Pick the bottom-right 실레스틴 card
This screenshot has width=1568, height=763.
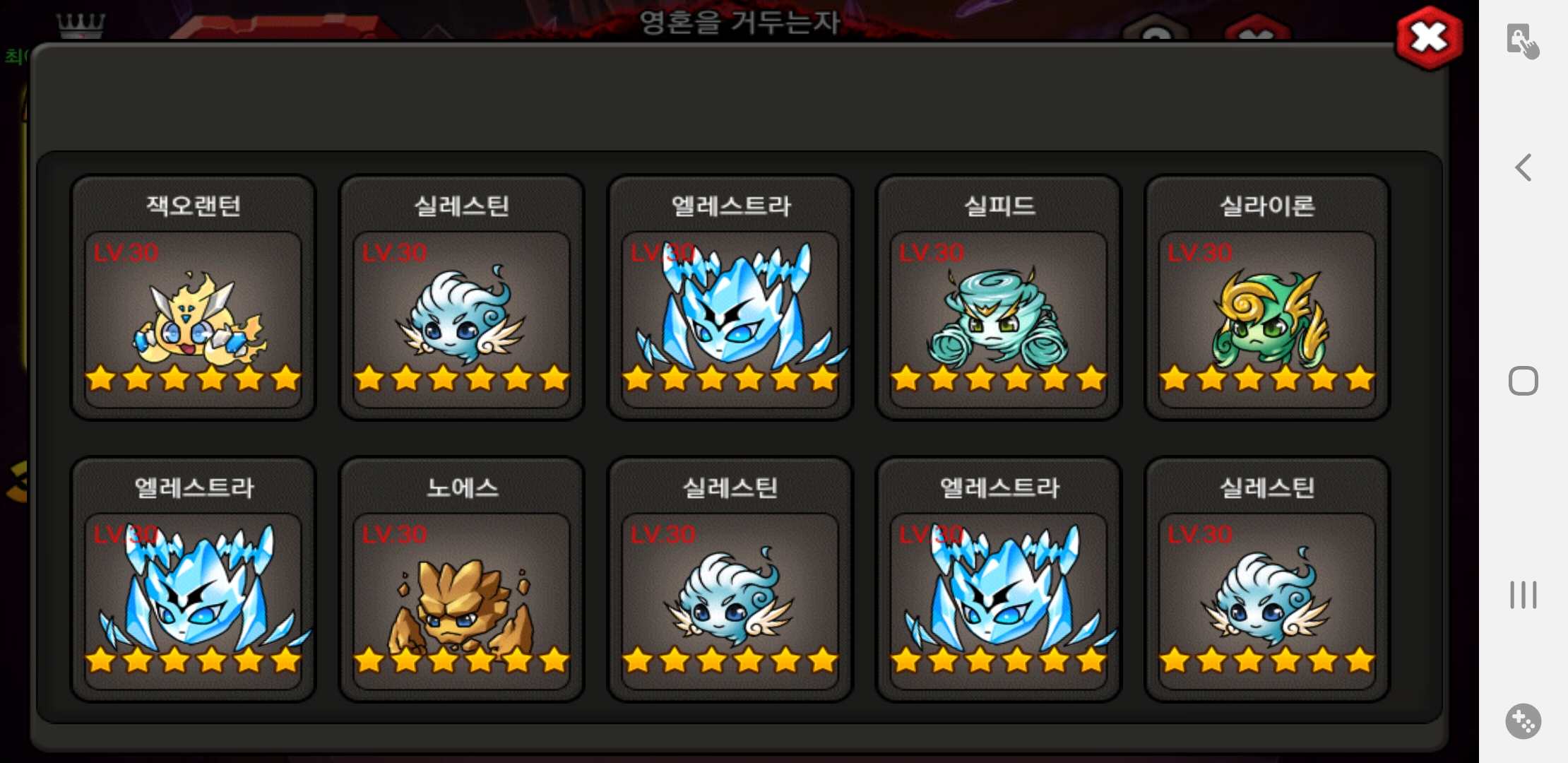[x=1266, y=579]
